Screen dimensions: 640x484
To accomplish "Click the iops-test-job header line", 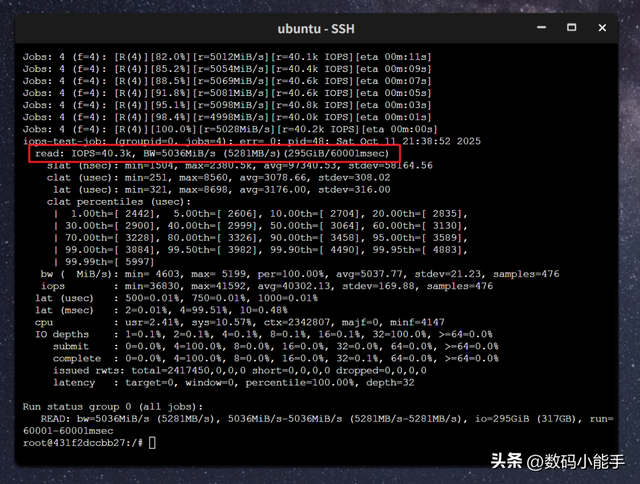I will 252,141.
